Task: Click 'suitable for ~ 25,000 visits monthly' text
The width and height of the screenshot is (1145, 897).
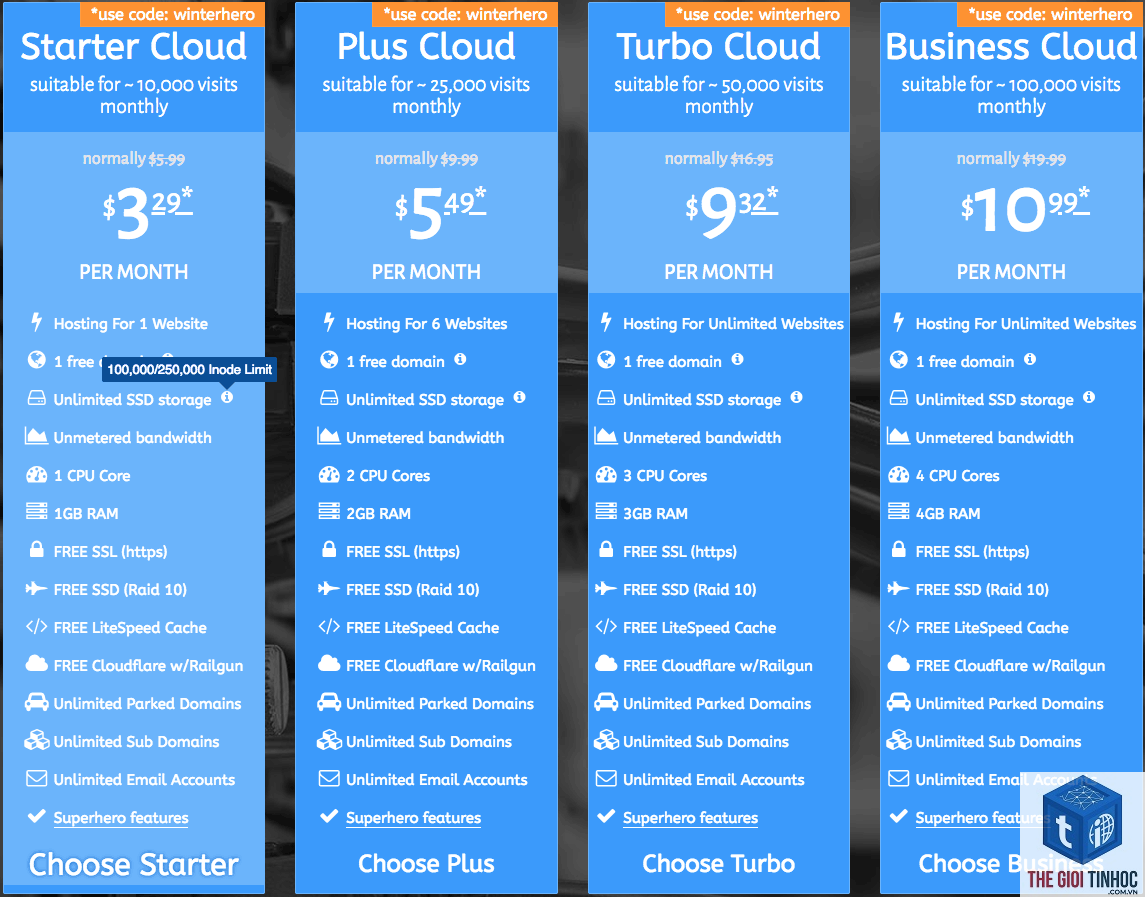Action: tap(426, 95)
